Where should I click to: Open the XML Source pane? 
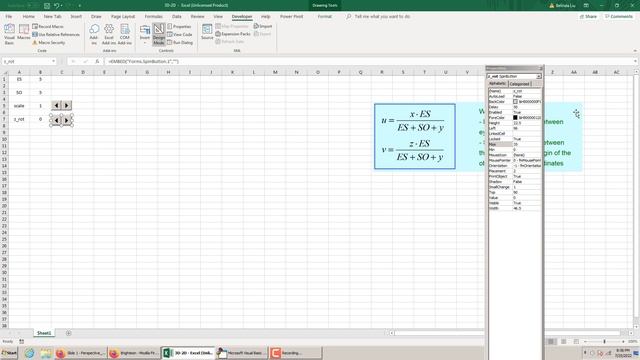point(207,32)
